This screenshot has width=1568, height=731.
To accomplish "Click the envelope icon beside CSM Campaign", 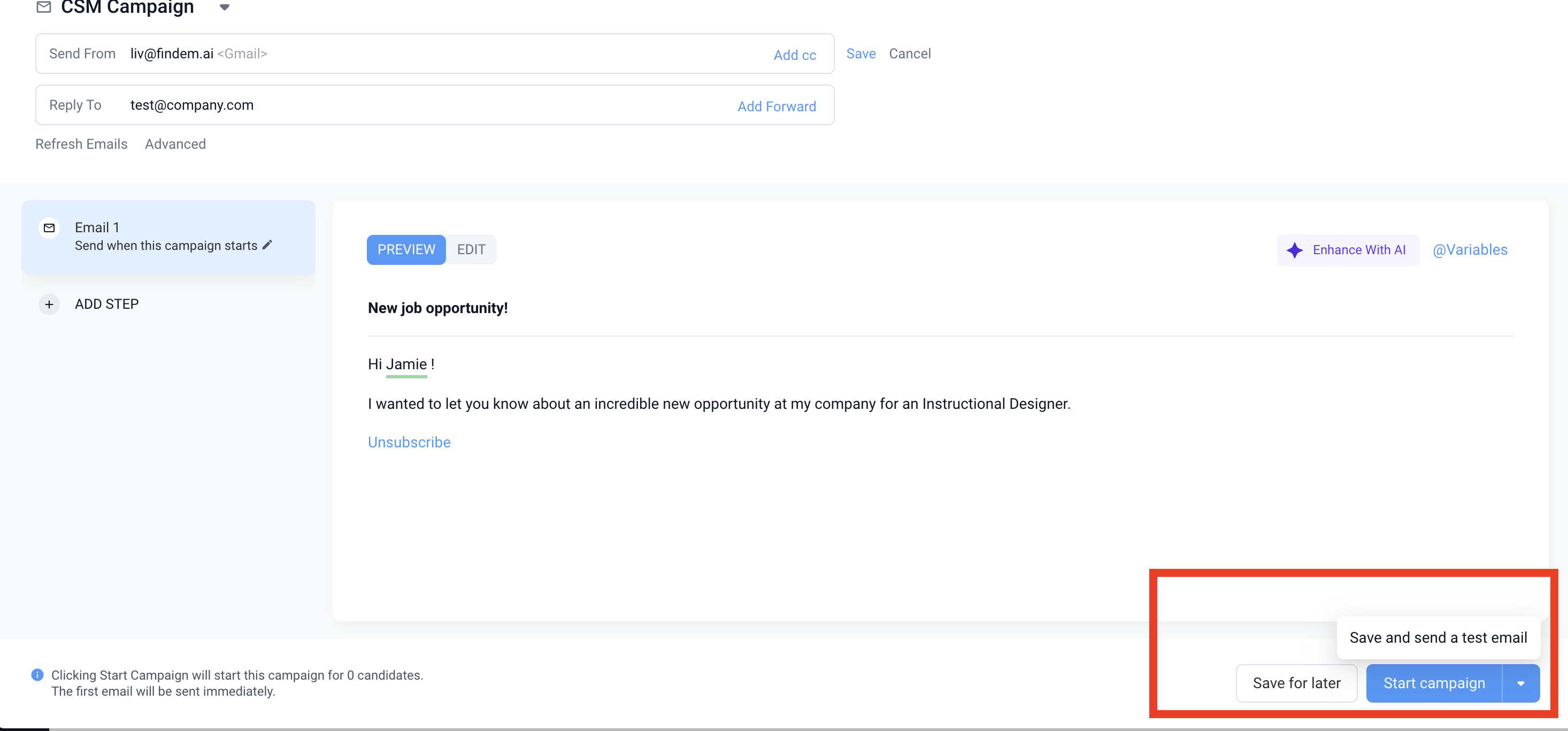I will [x=44, y=7].
